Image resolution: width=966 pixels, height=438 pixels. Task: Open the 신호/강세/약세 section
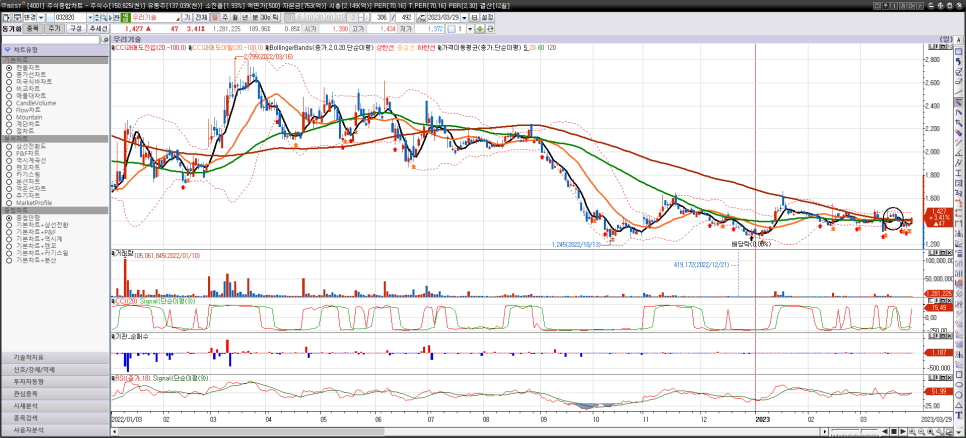[x=55, y=370]
